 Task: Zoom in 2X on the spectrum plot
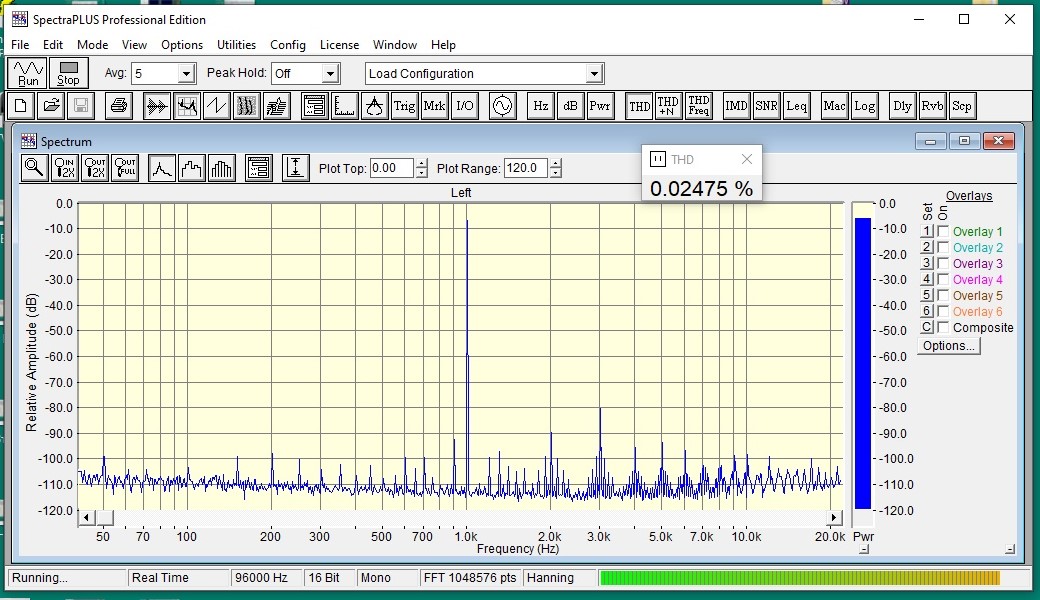[x=65, y=168]
